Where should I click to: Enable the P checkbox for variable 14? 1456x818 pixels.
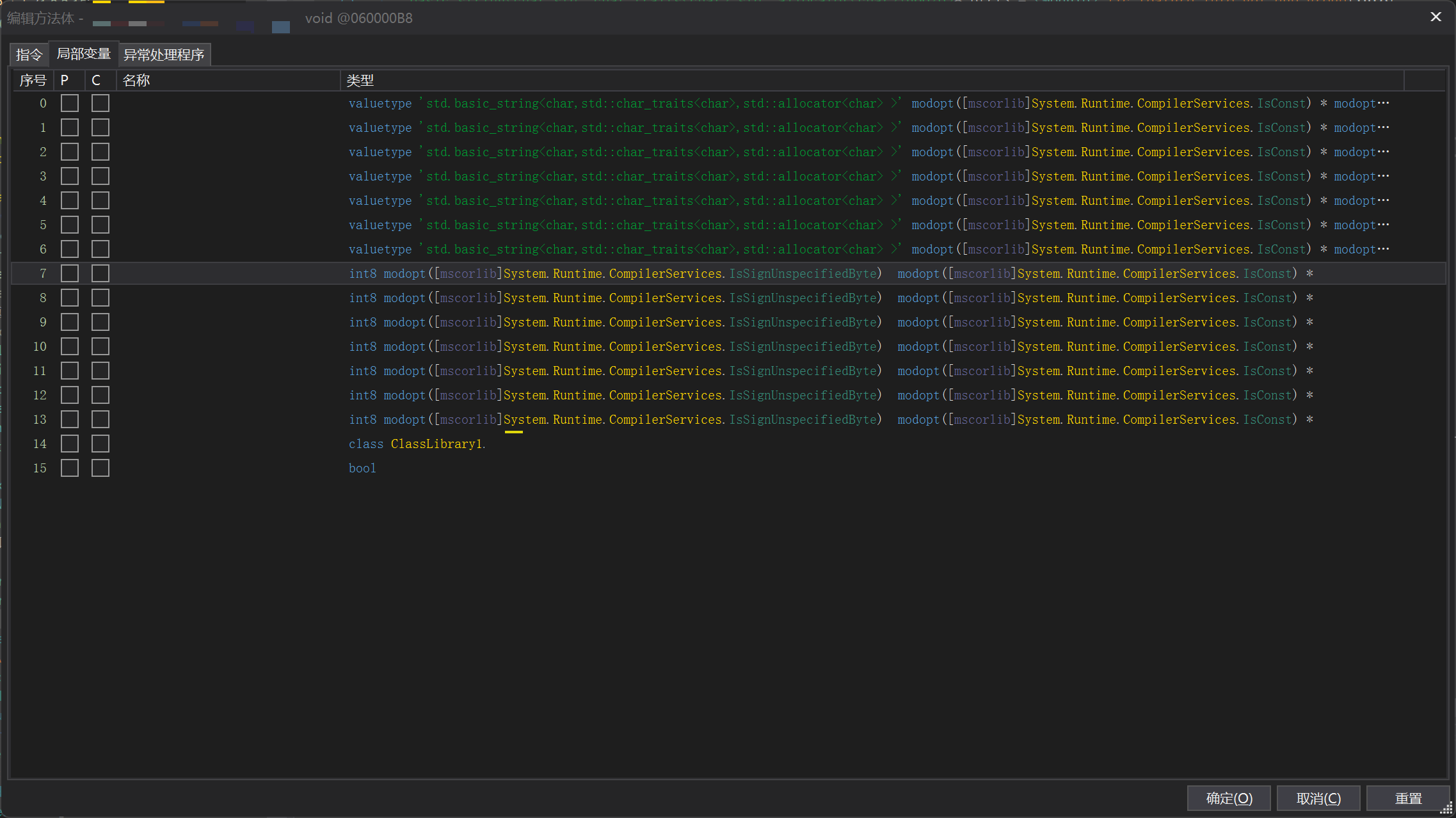(x=69, y=443)
